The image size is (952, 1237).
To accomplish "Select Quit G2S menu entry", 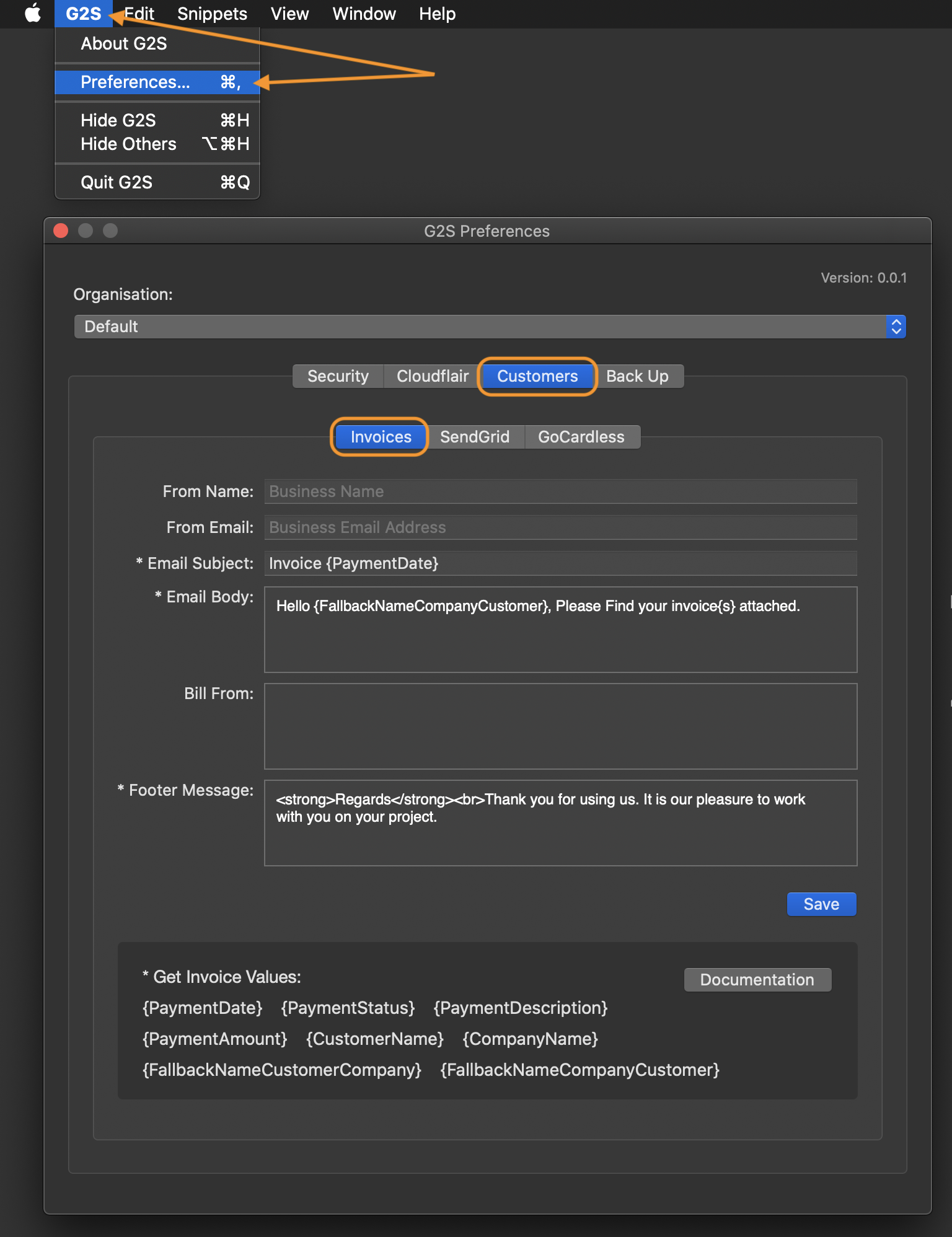I will point(157,182).
